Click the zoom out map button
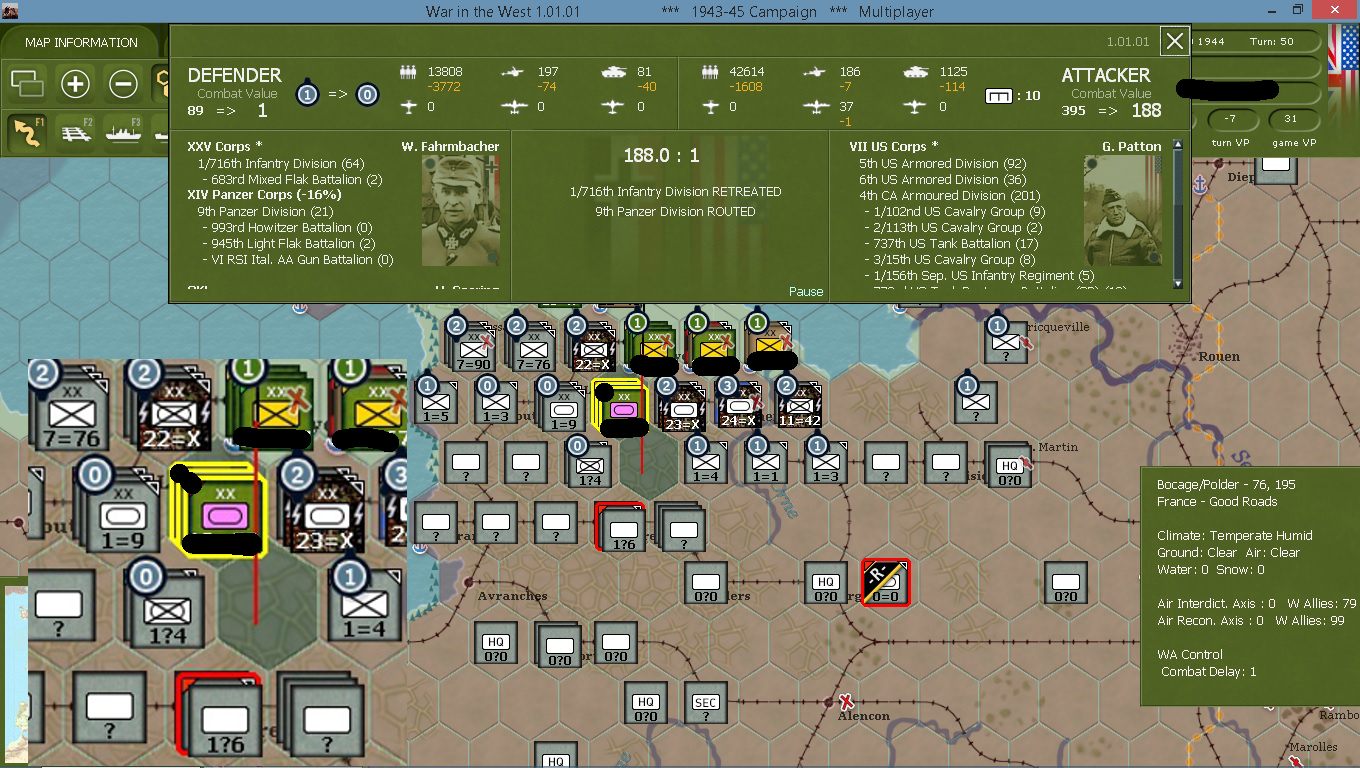 click(123, 84)
